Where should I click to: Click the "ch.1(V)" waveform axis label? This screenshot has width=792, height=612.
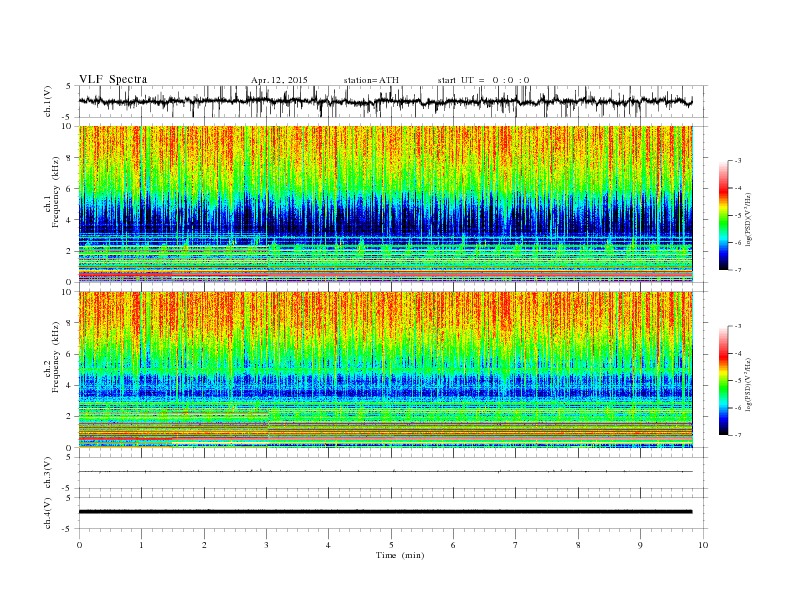click(x=48, y=101)
